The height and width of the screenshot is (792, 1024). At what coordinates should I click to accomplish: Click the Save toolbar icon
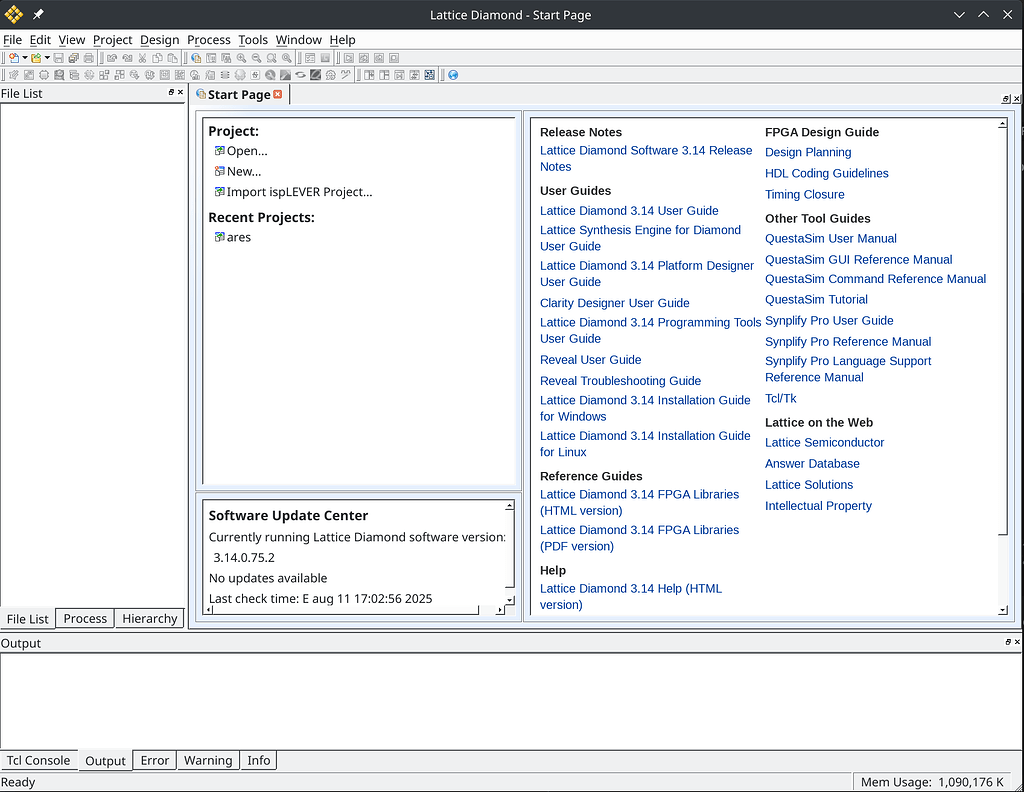point(59,58)
